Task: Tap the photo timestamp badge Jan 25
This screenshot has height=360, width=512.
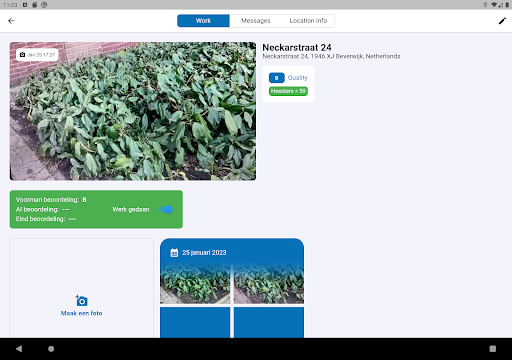Action: click(x=37, y=55)
